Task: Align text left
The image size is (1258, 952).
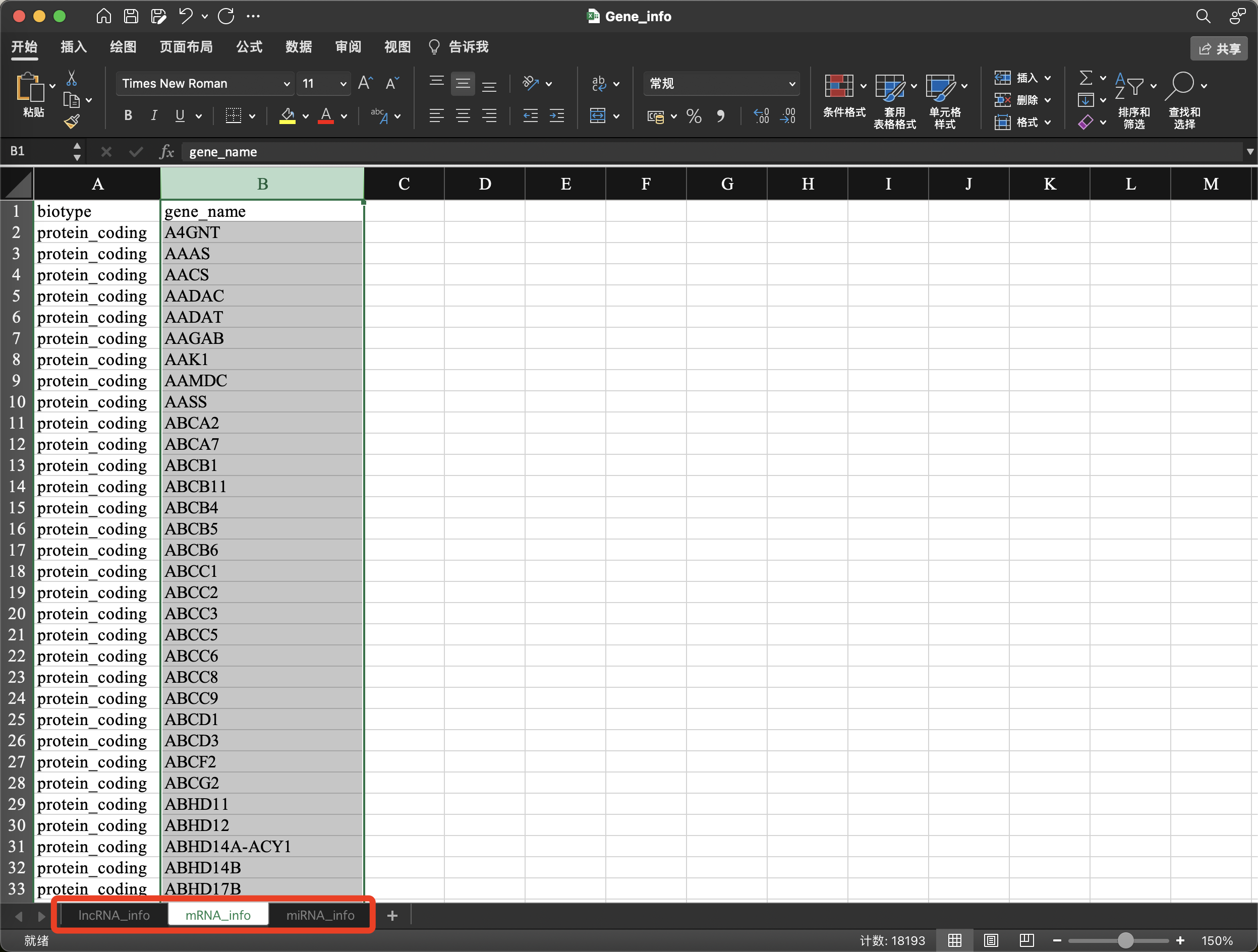Action: click(x=436, y=116)
